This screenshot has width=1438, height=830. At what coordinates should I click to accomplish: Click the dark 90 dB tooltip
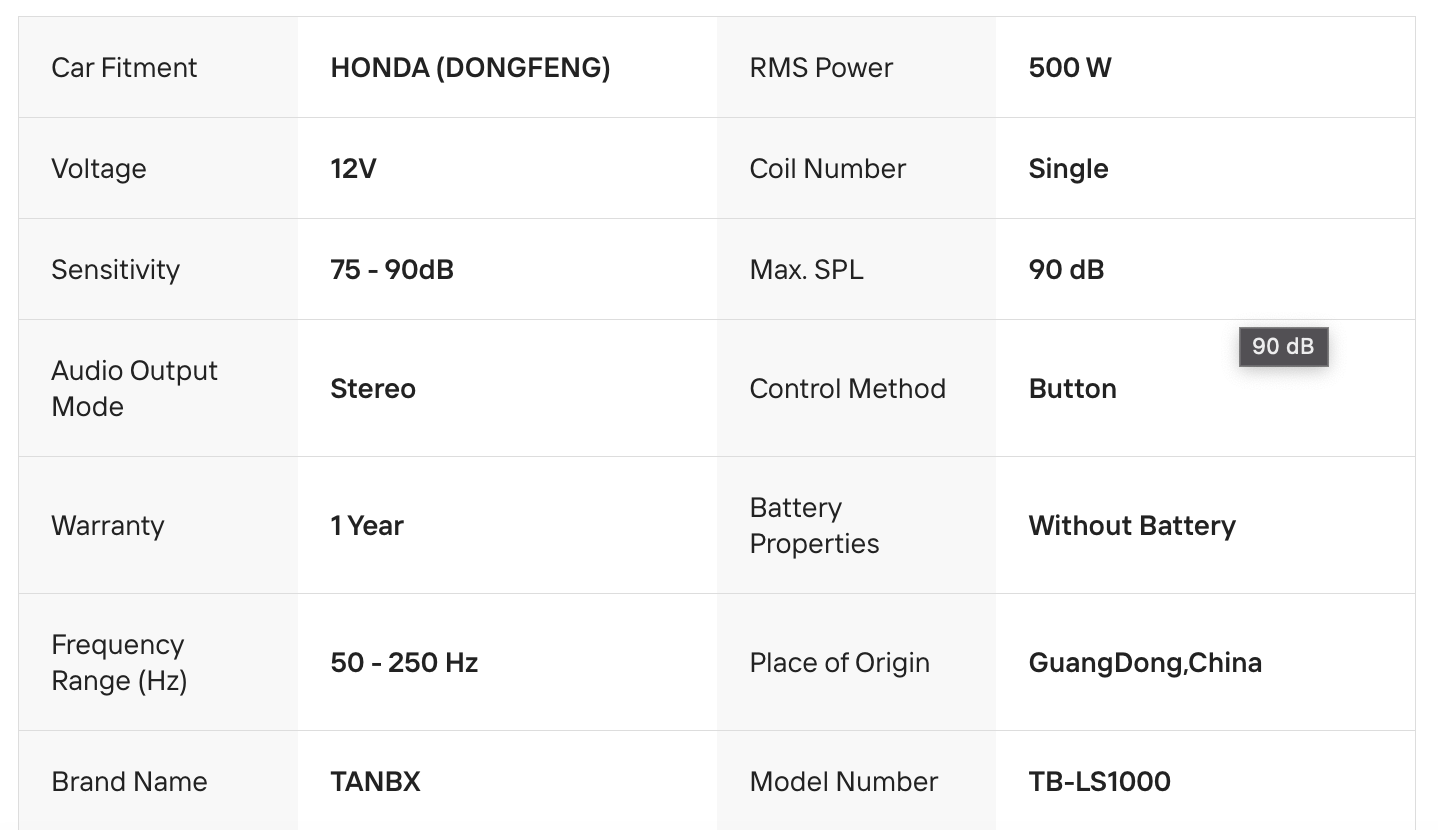(x=1283, y=347)
